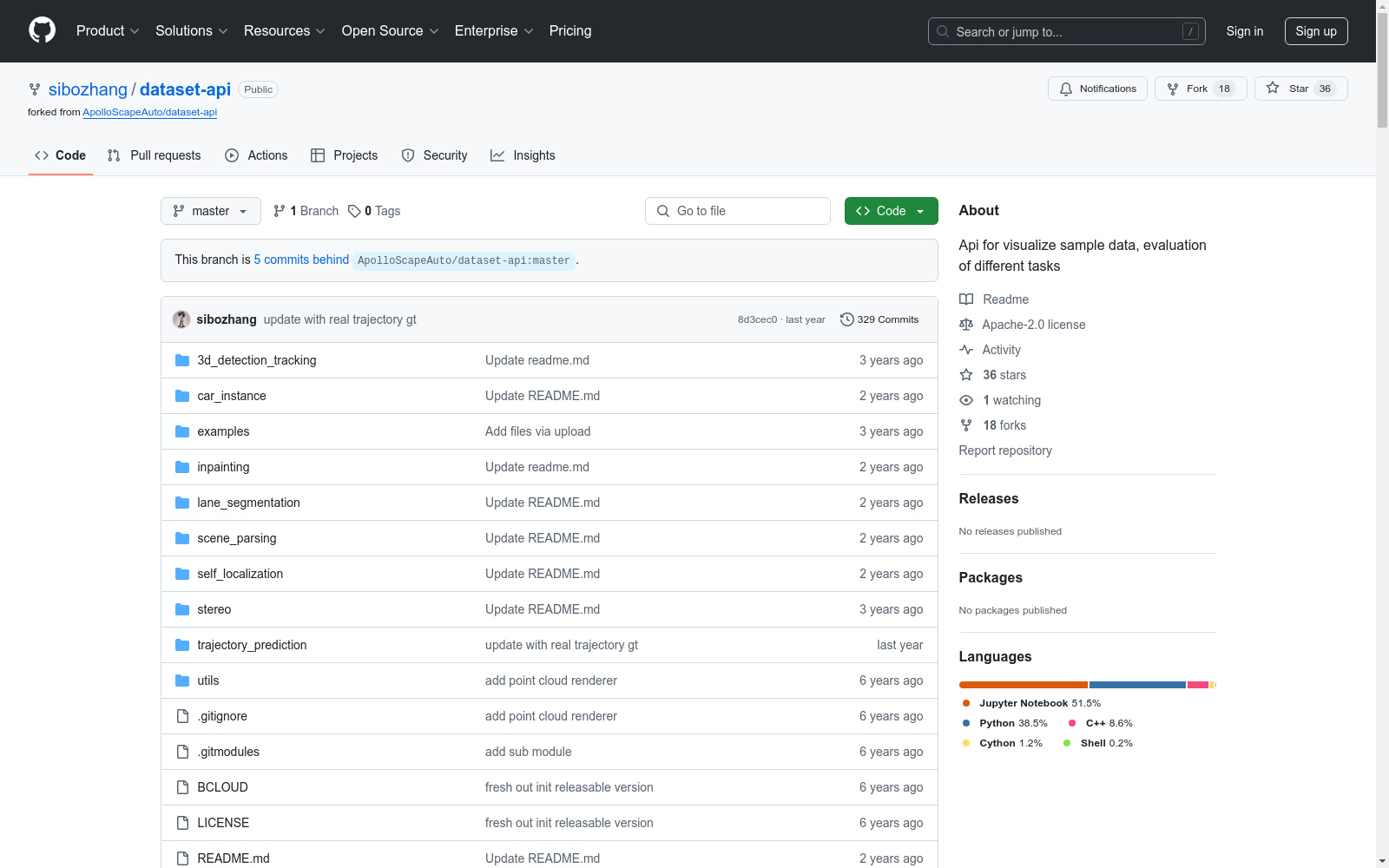Open the Actions tab

(256, 155)
